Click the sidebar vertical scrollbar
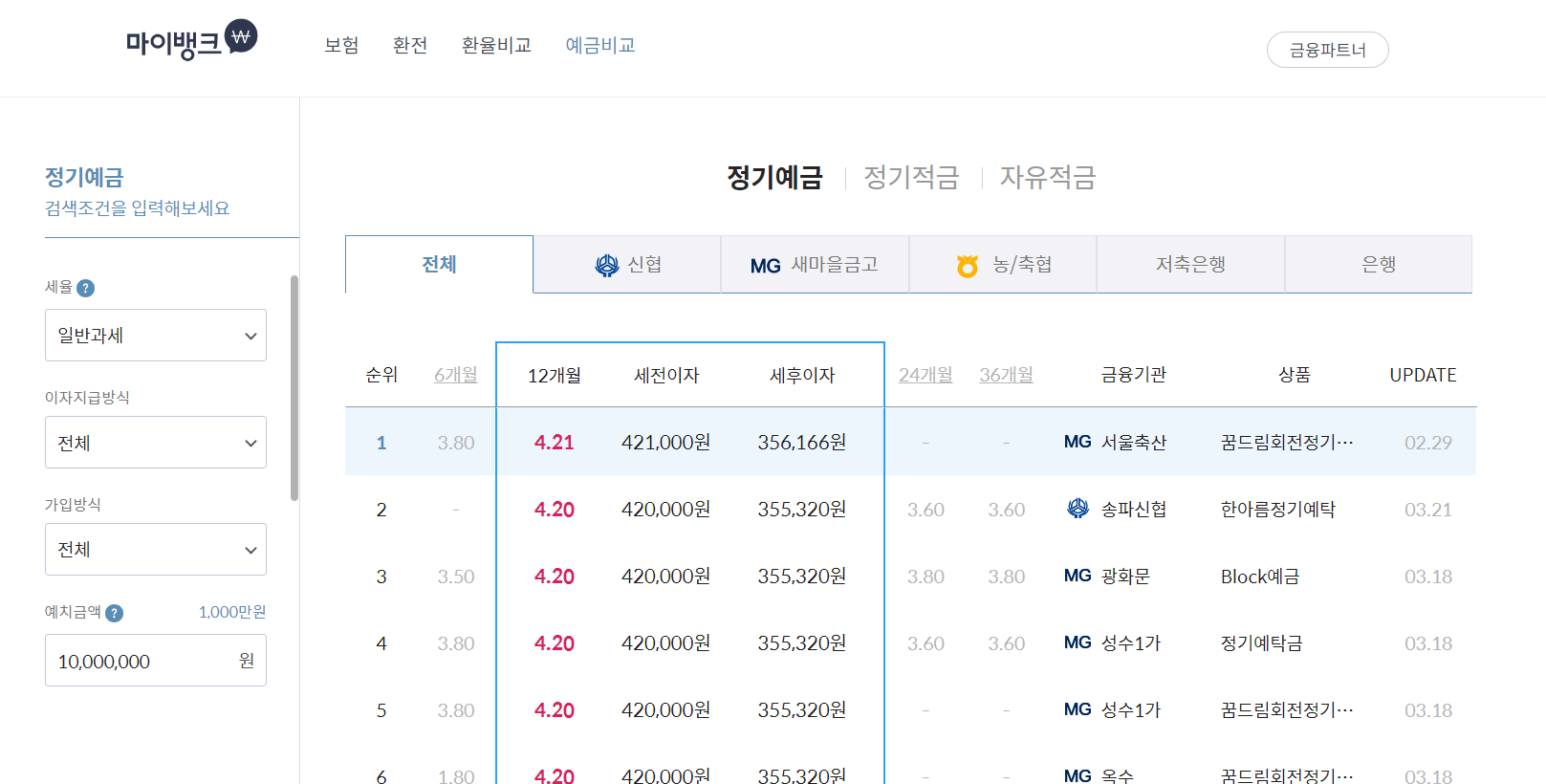 point(294,387)
